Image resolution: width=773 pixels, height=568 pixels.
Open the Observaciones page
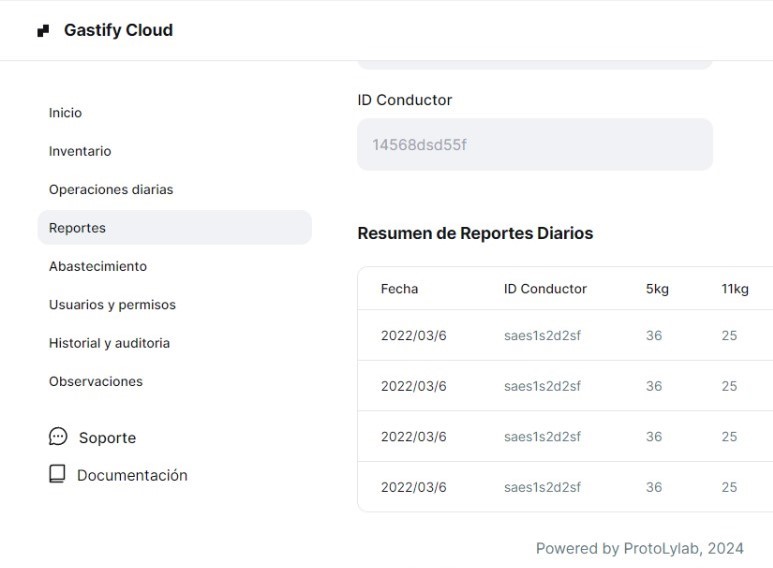tap(96, 381)
